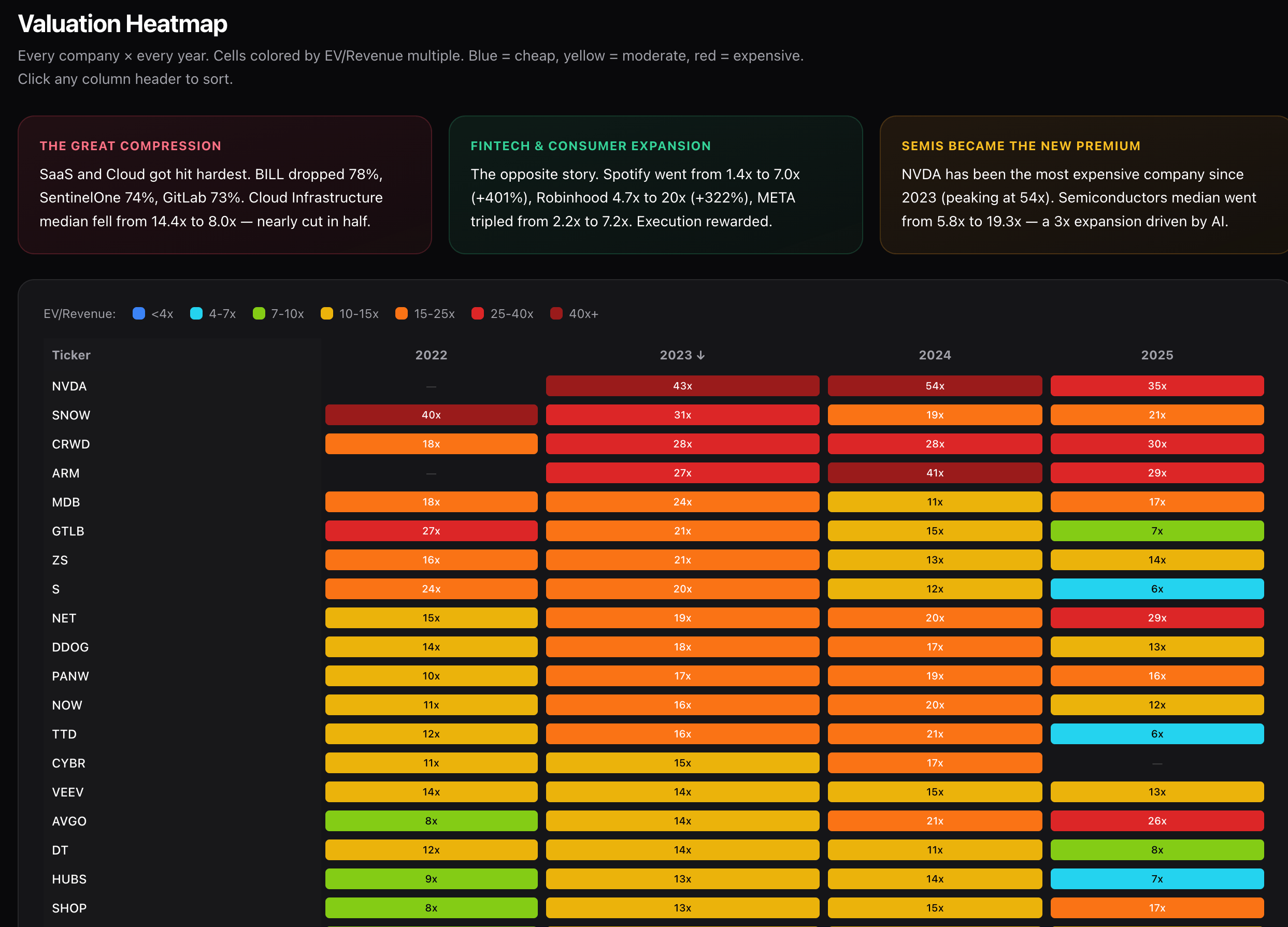Image resolution: width=1288 pixels, height=927 pixels.
Task: Click NVDA's 54x cell under 2024
Action: (x=934, y=386)
